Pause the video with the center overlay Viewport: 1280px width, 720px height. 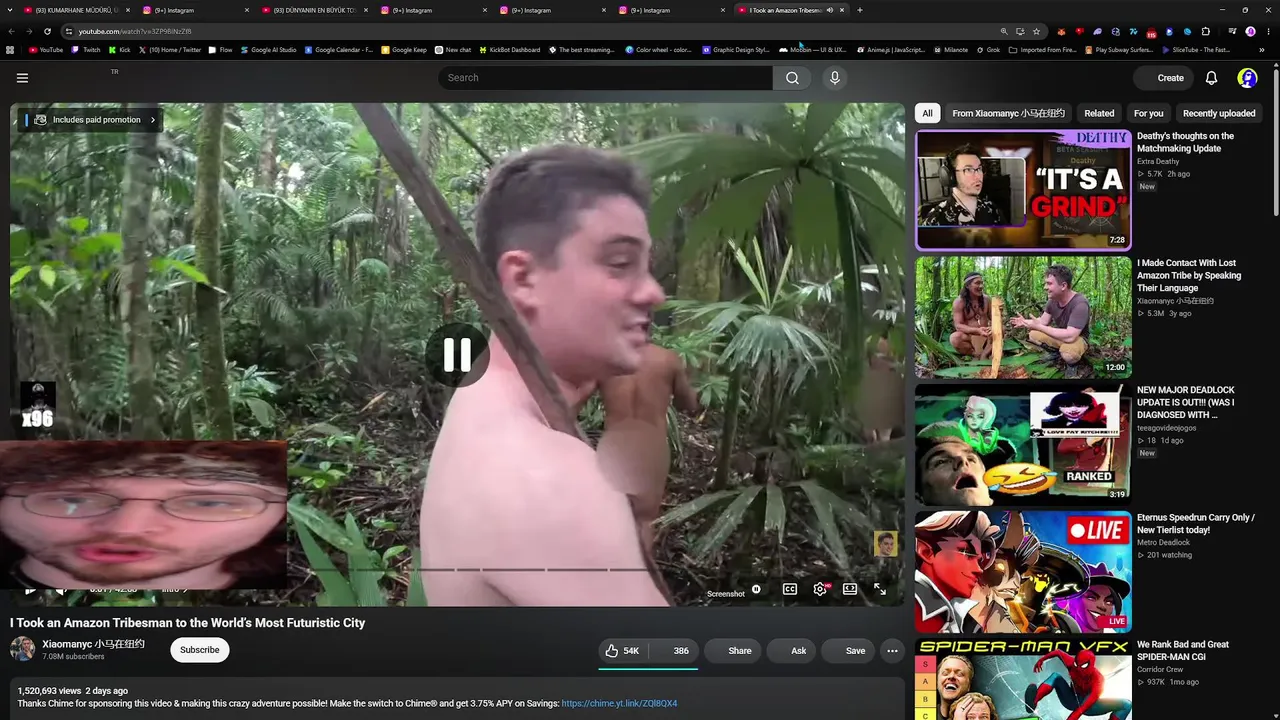coord(457,355)
